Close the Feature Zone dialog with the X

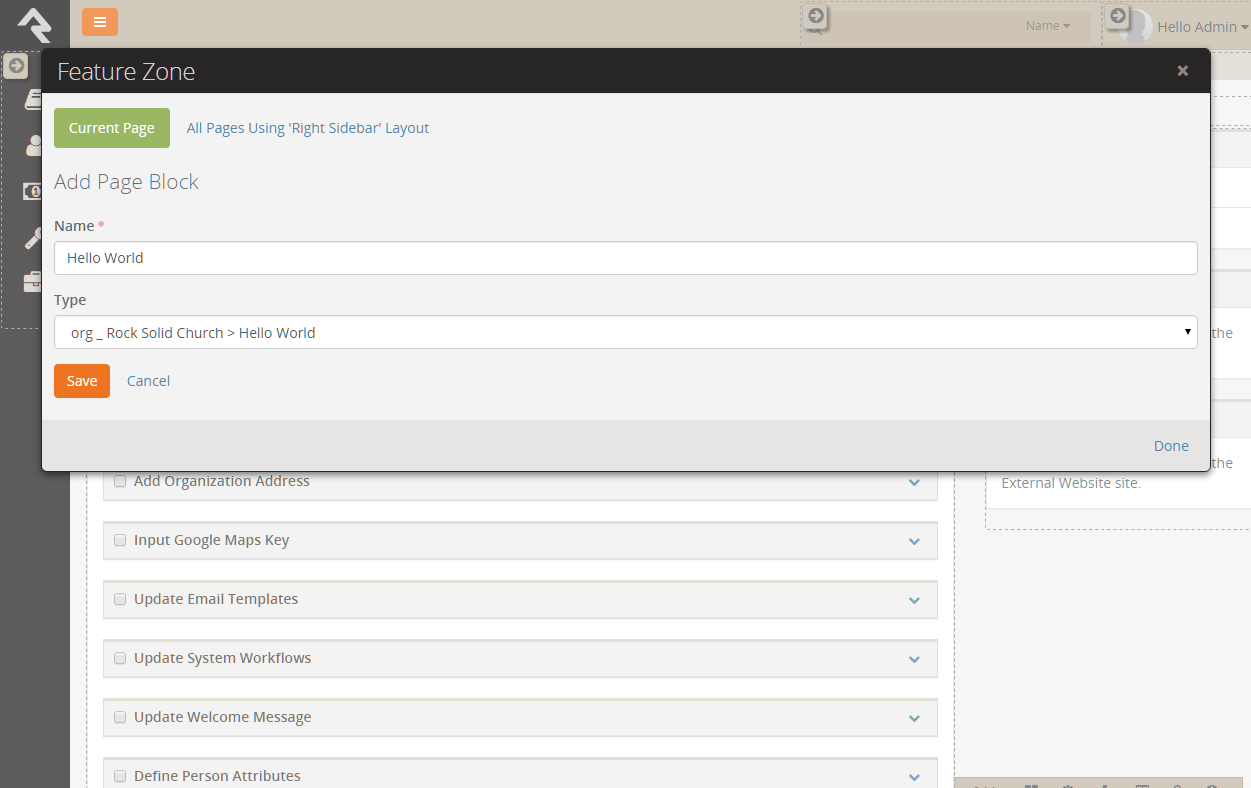[x=1182, y=70]
